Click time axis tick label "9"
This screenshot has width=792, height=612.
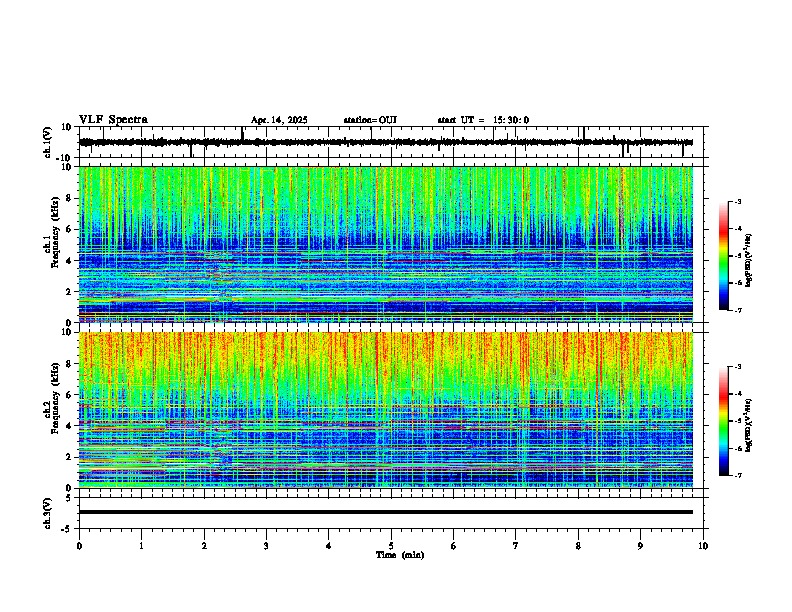[640, 546]
